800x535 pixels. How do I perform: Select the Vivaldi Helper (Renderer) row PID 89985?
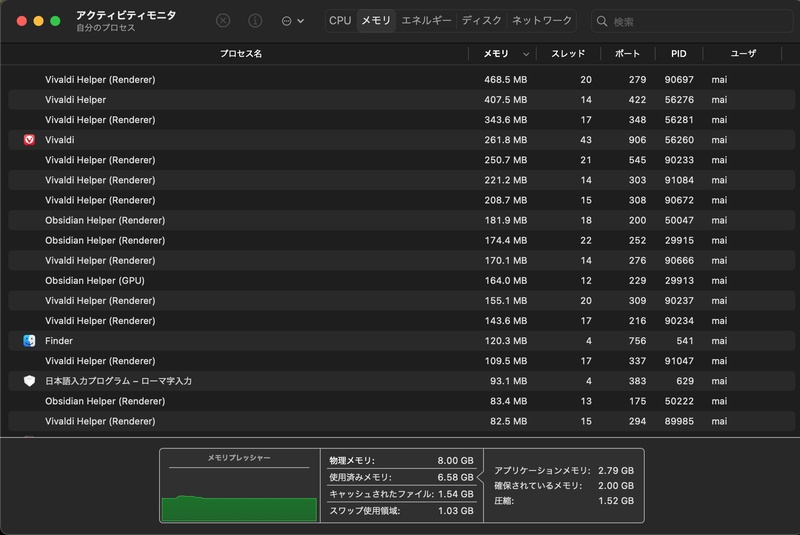[402, 421]
